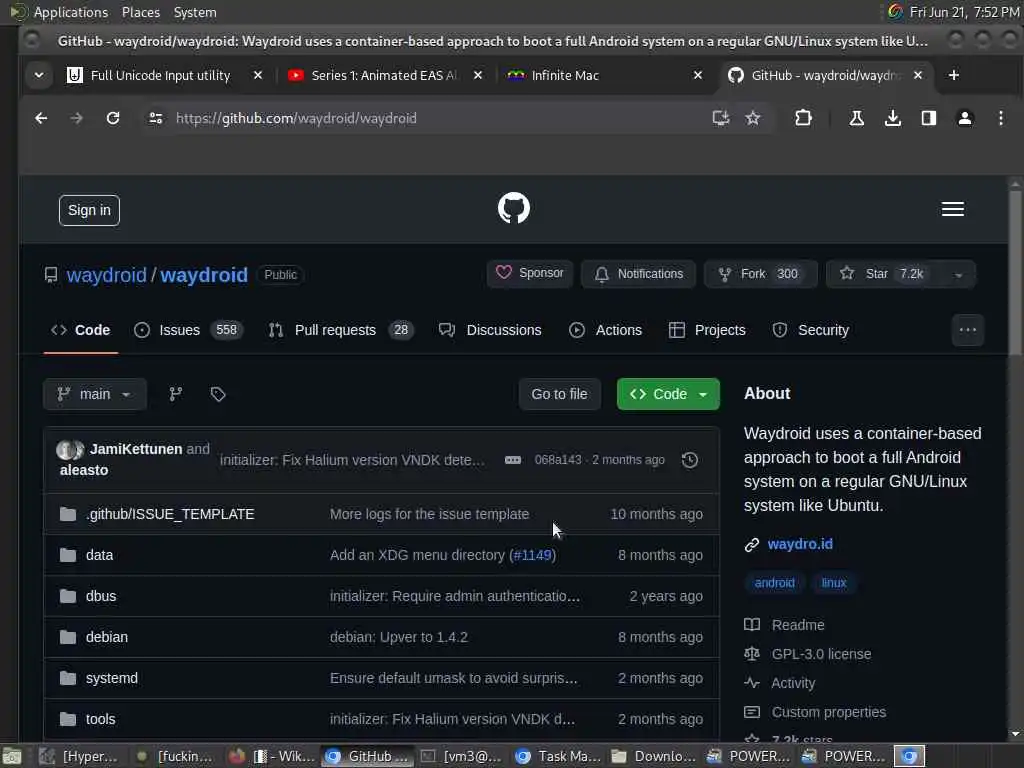Click the address bar URL field
The height and width of the screenshot is (768, 1024).
431,118
